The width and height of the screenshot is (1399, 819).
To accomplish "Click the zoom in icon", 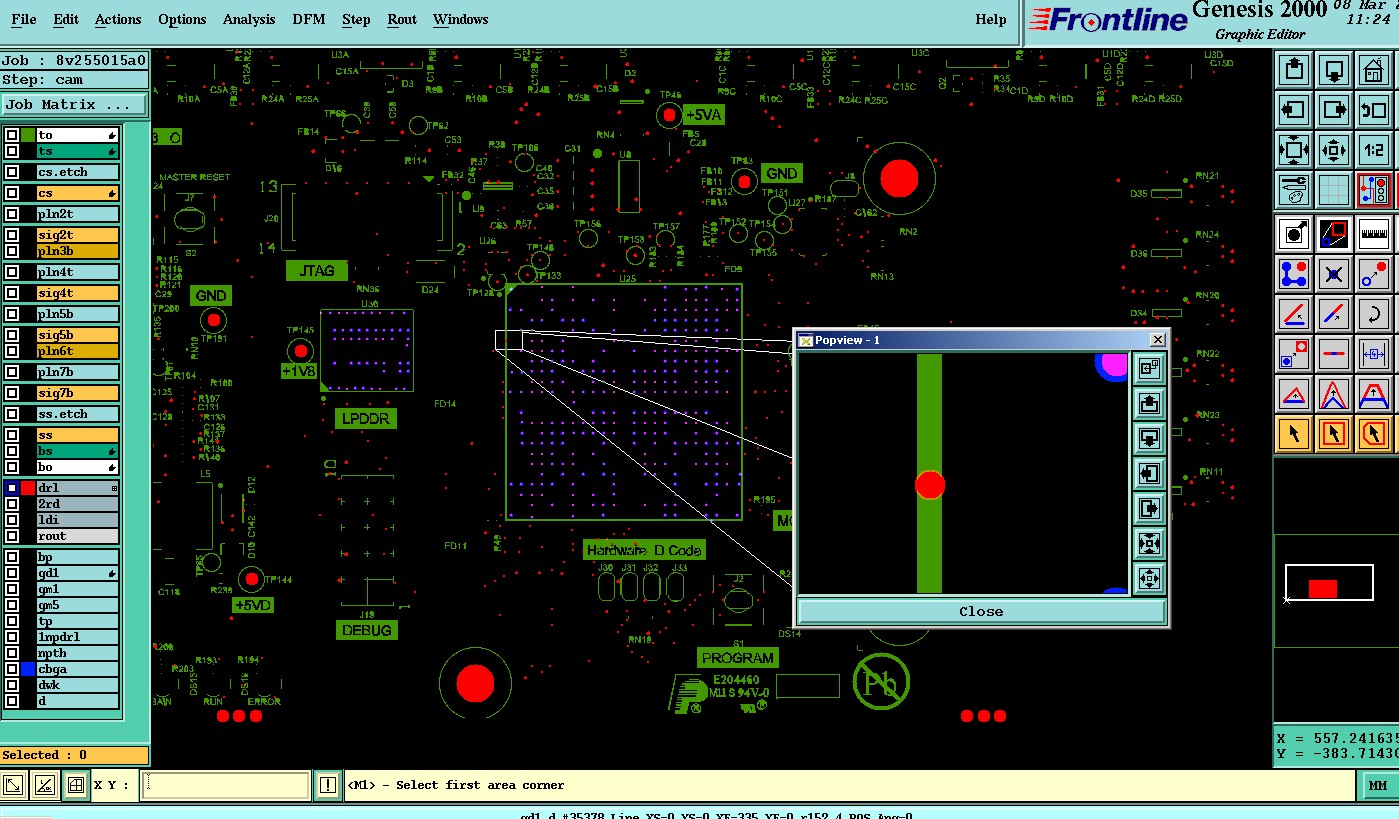I will (1295, 150).
